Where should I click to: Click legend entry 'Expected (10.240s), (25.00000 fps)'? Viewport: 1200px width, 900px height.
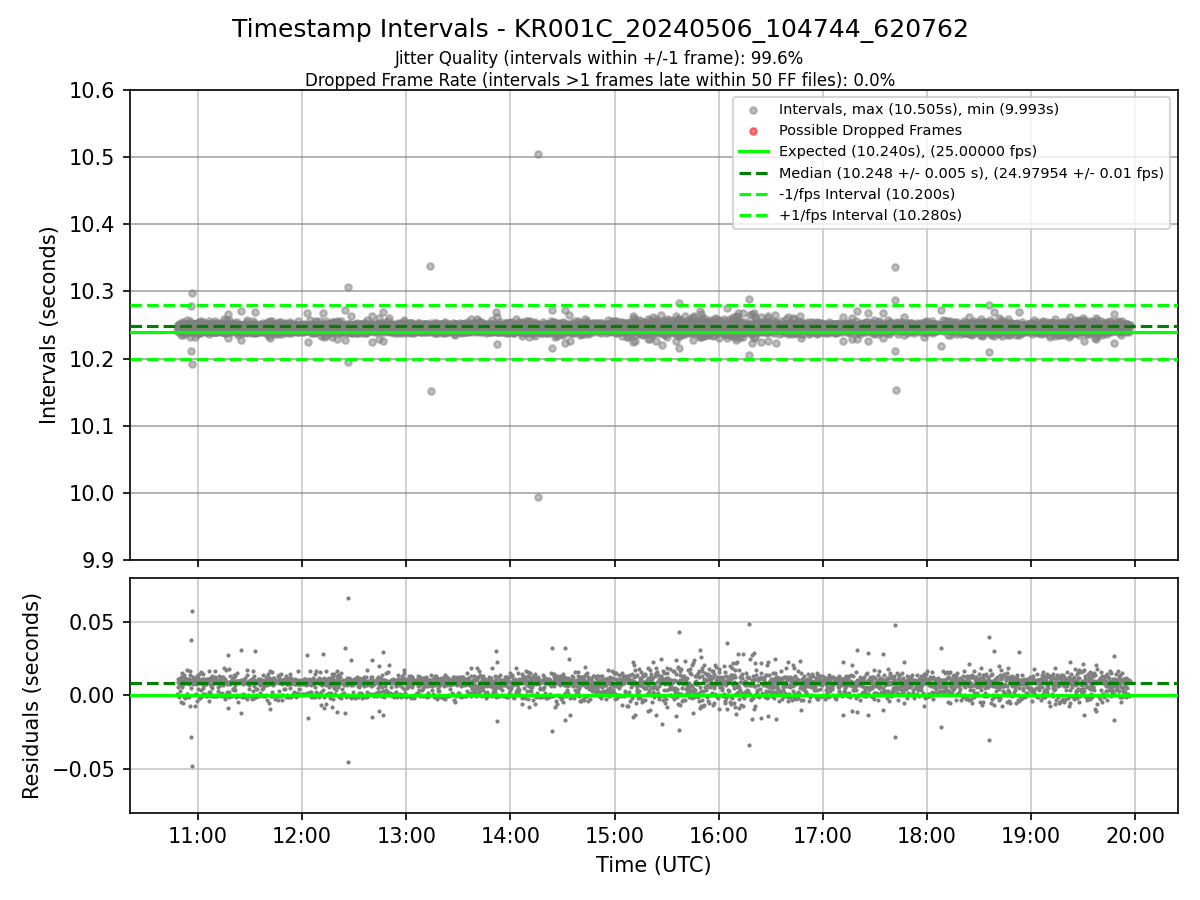907,151
